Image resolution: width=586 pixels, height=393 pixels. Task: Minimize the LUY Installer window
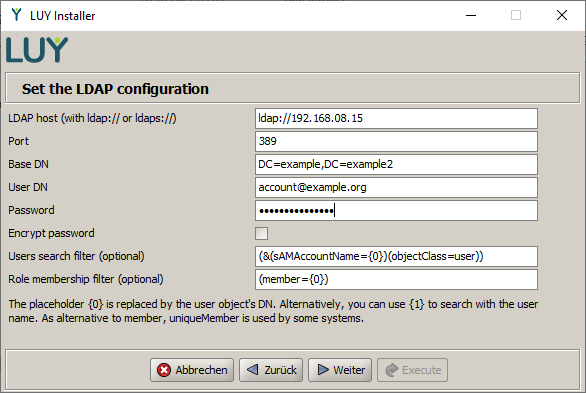(471, 15)
